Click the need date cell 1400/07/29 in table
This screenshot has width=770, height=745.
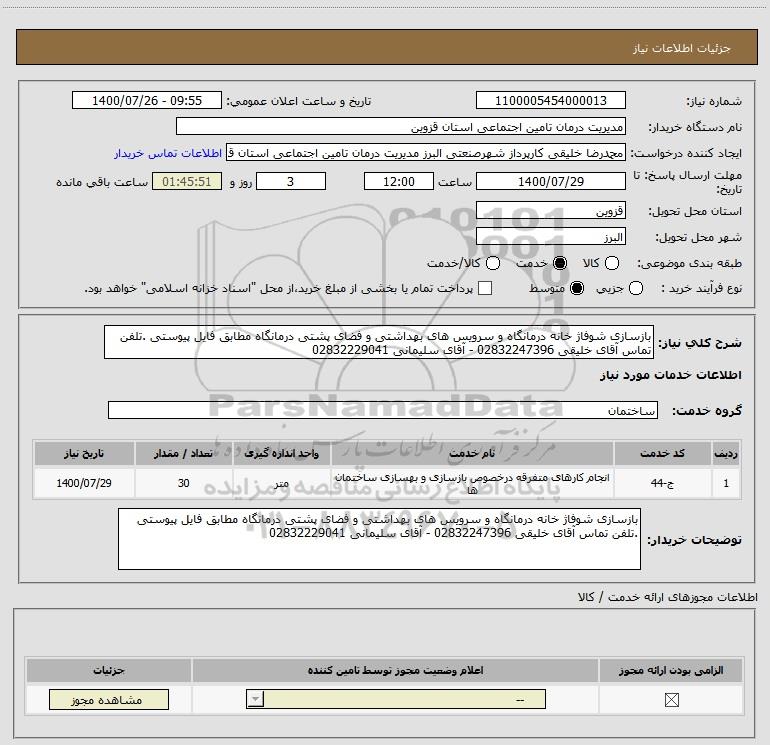point(84,483)
